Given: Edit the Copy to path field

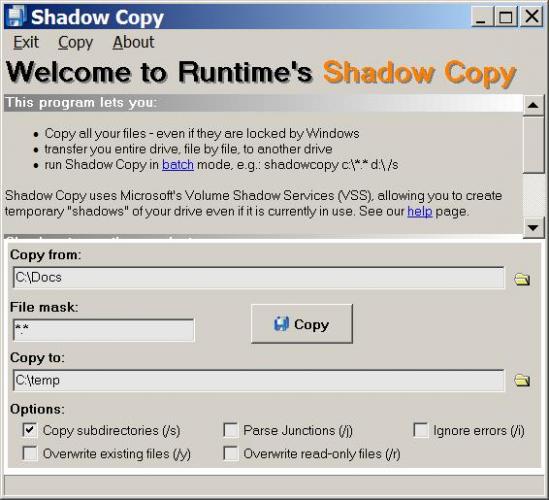Looking at the screenshot, I should point(259,380).
